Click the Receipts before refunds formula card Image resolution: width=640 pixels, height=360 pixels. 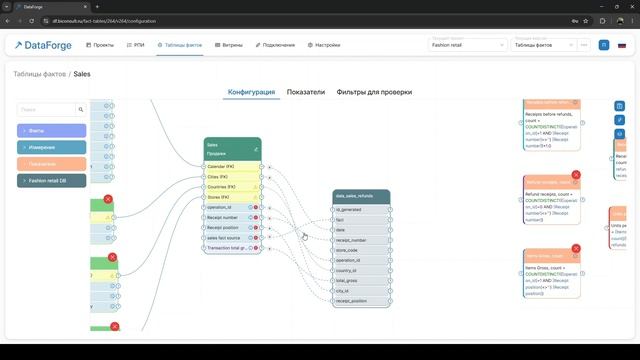pyautogui.click(x=551, y=125)
